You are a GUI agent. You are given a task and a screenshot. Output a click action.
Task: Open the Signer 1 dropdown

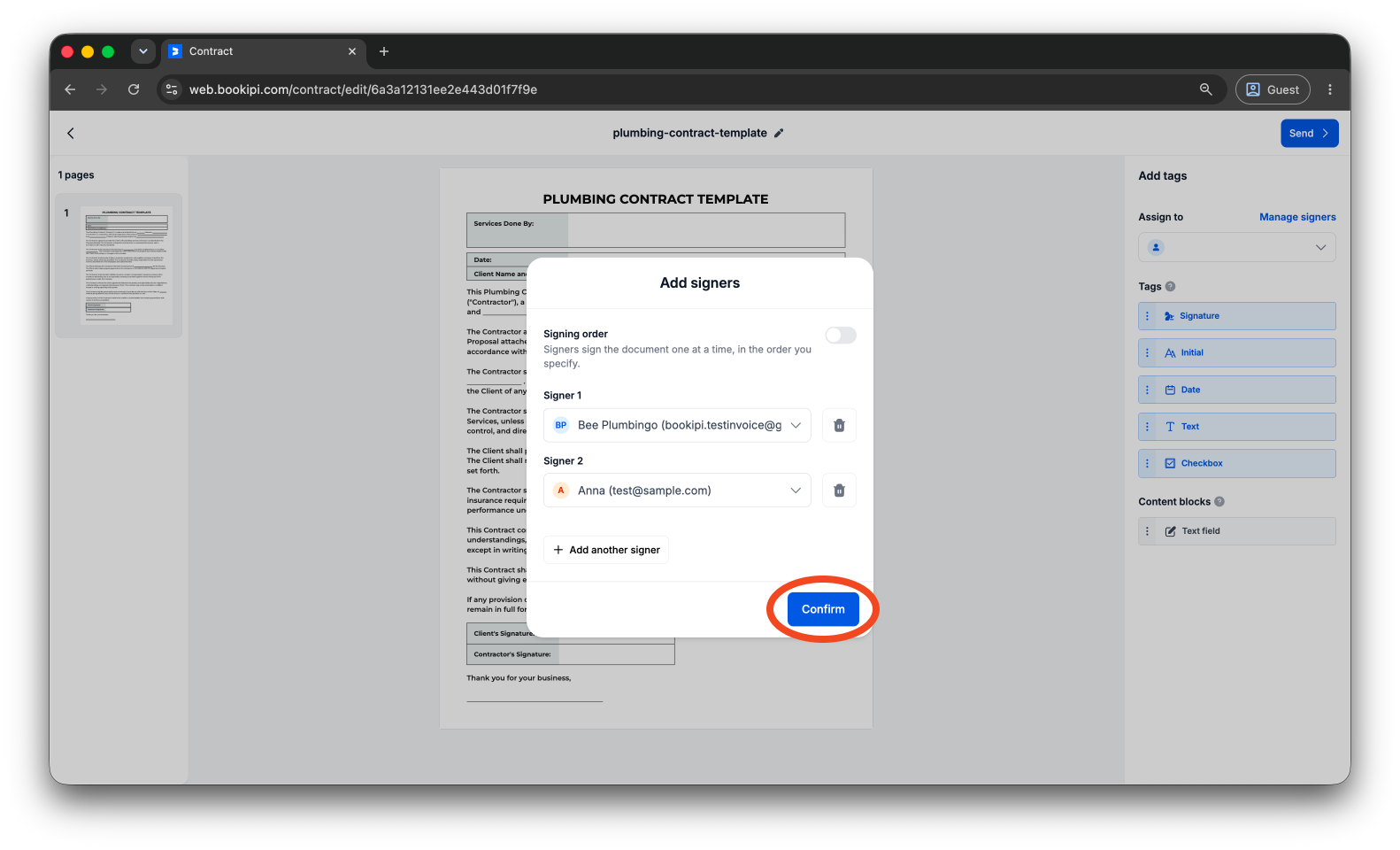677,425
